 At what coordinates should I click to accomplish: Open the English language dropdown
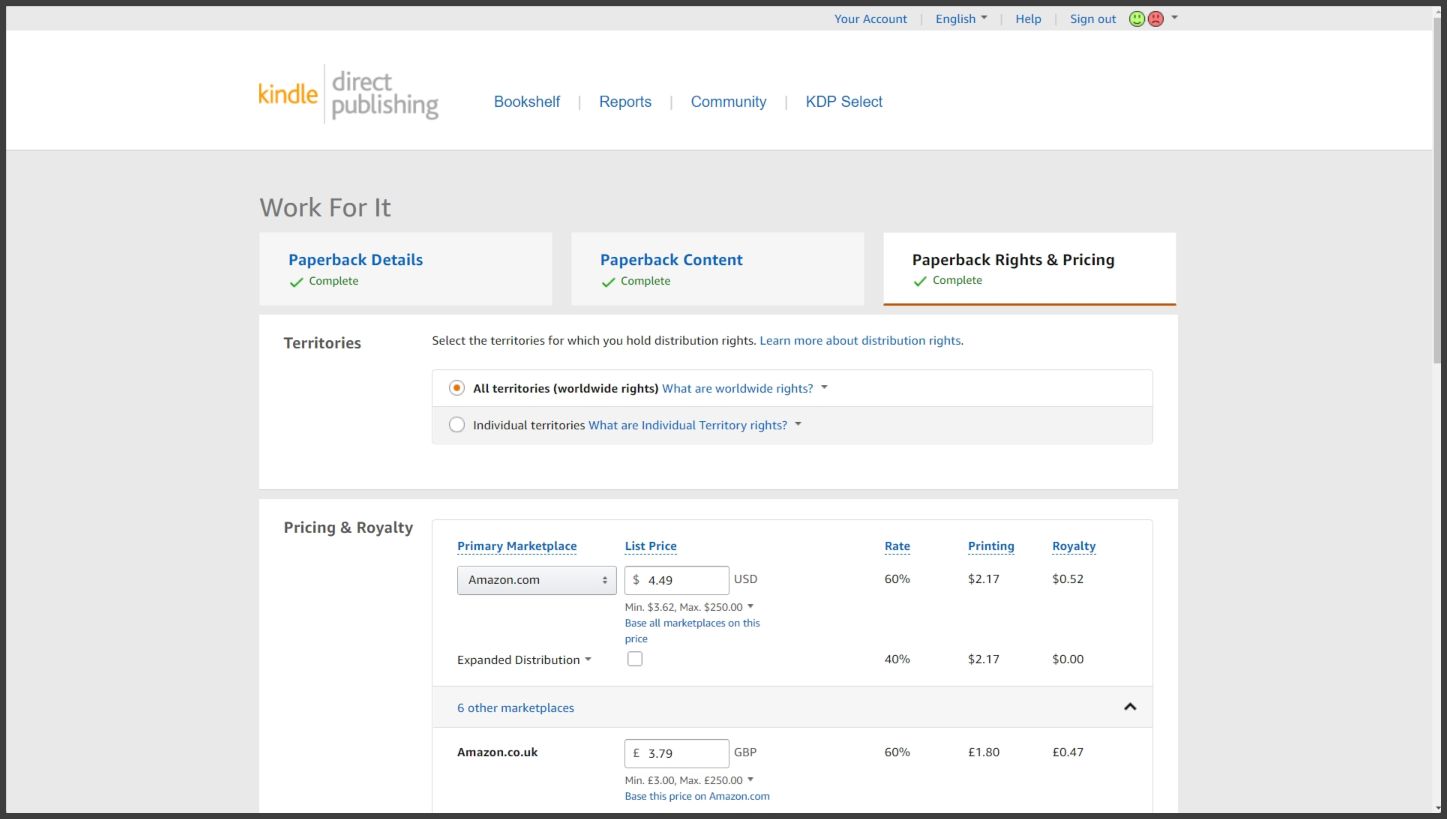(x=960, y=19)
